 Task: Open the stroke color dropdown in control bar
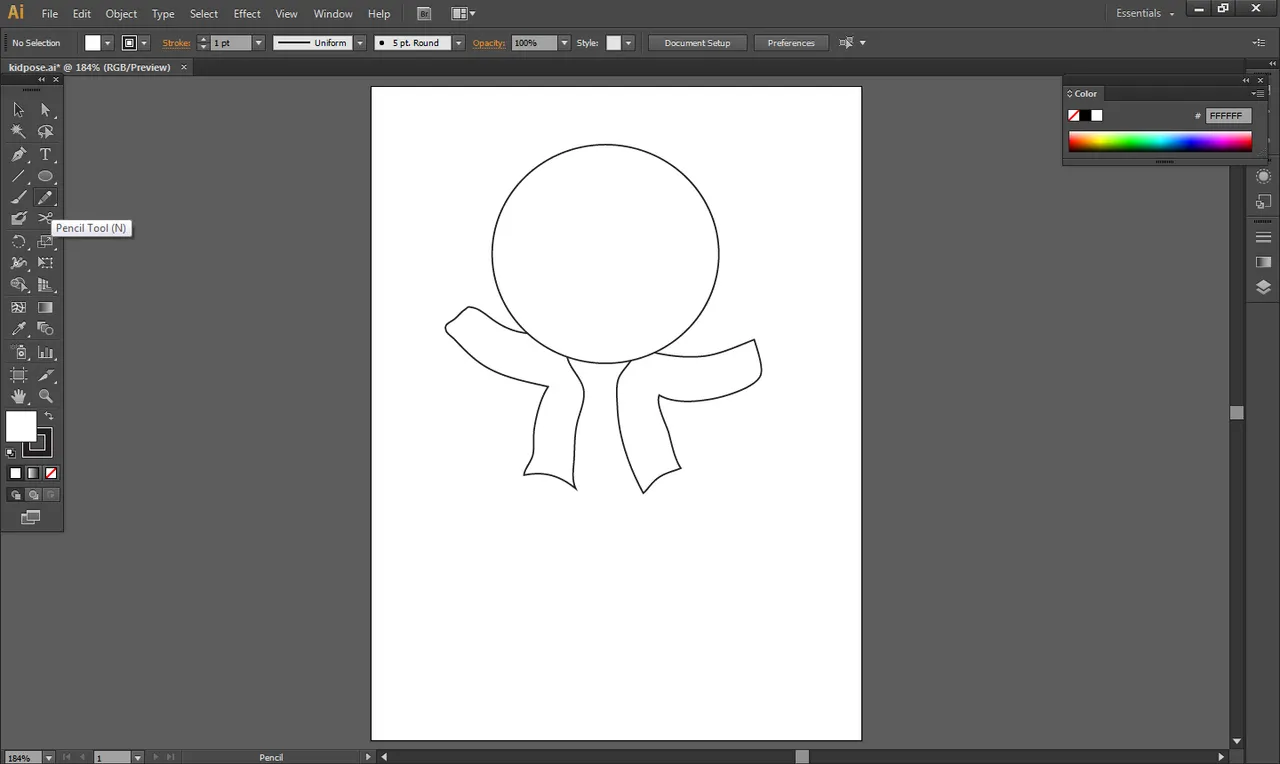145,43
